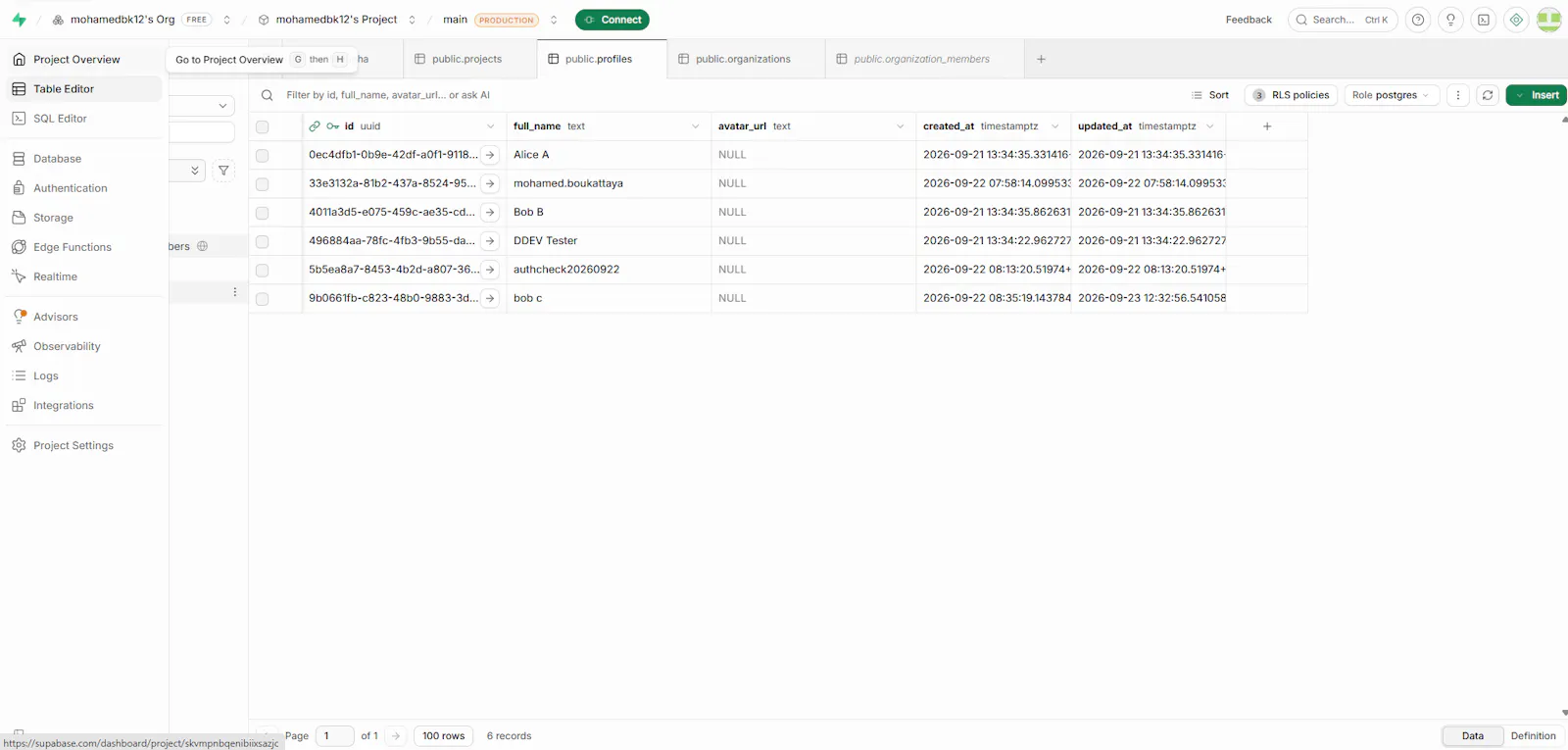Expand the created_at column dropdown
Image resolution: width=1568 pixels, height=750 pixels.
click(1055, 126)
